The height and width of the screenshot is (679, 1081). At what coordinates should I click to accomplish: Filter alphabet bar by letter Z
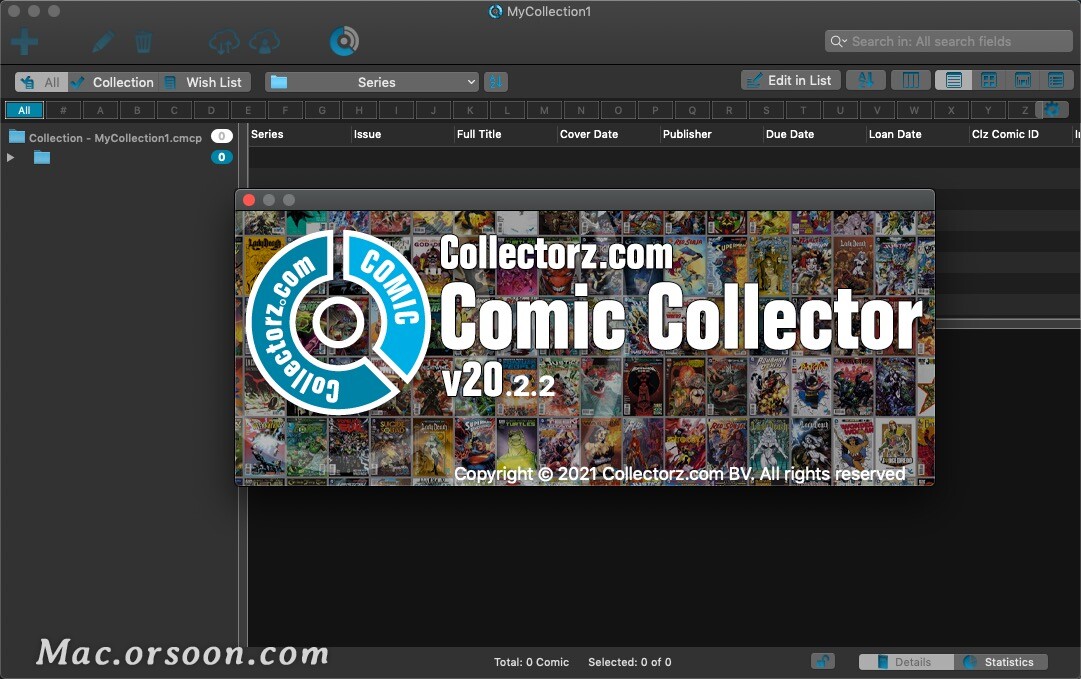coord(1024,110)
